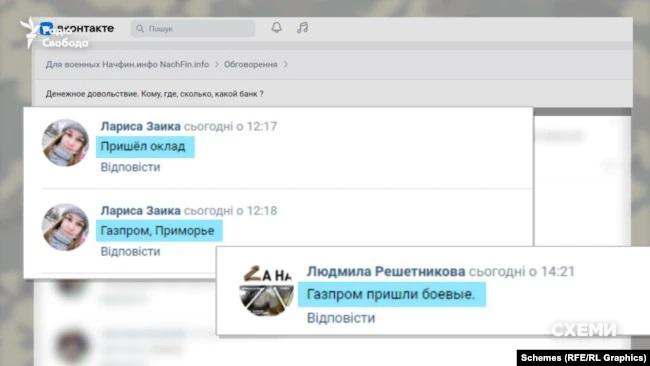Select the text Пришёл оклад
The width and height of the screenshot is (650, 366).
coord(143,147)
